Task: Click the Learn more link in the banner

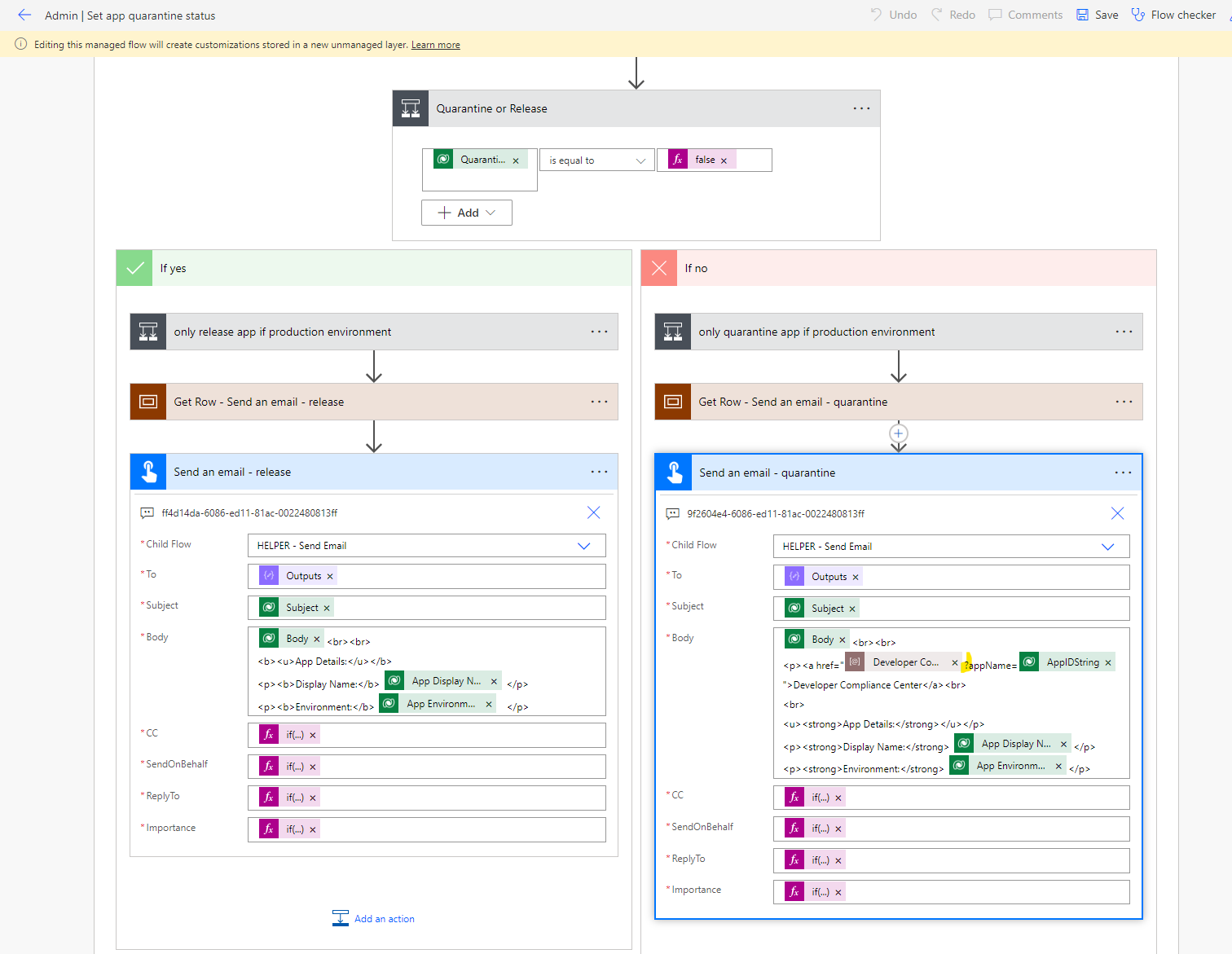Action: point(435,45)
